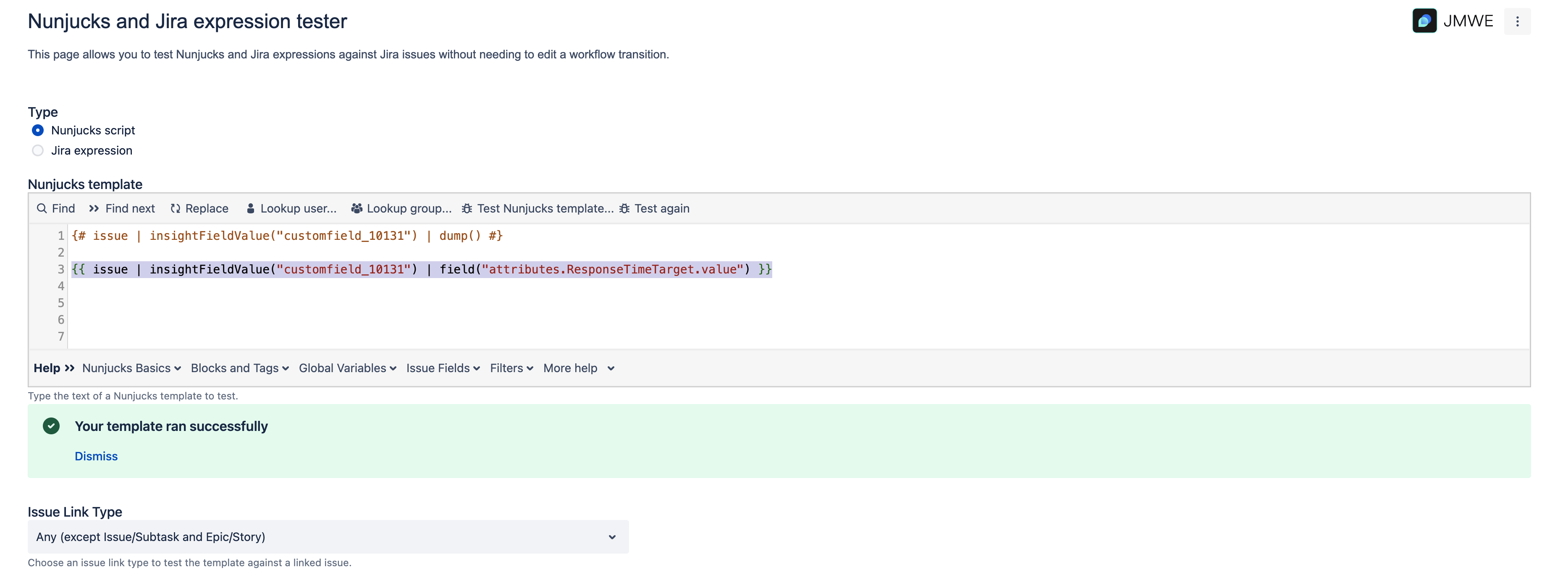
Task: Click the "Choose an issue link type" hint text
Action: 189,563
